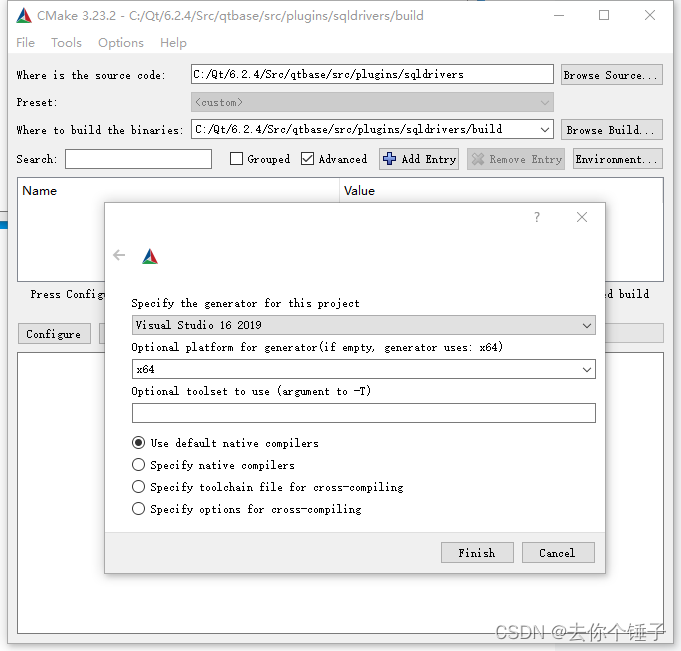Select Specify native compilers option
The image size is (681, 651).
[x=138, y=465]
